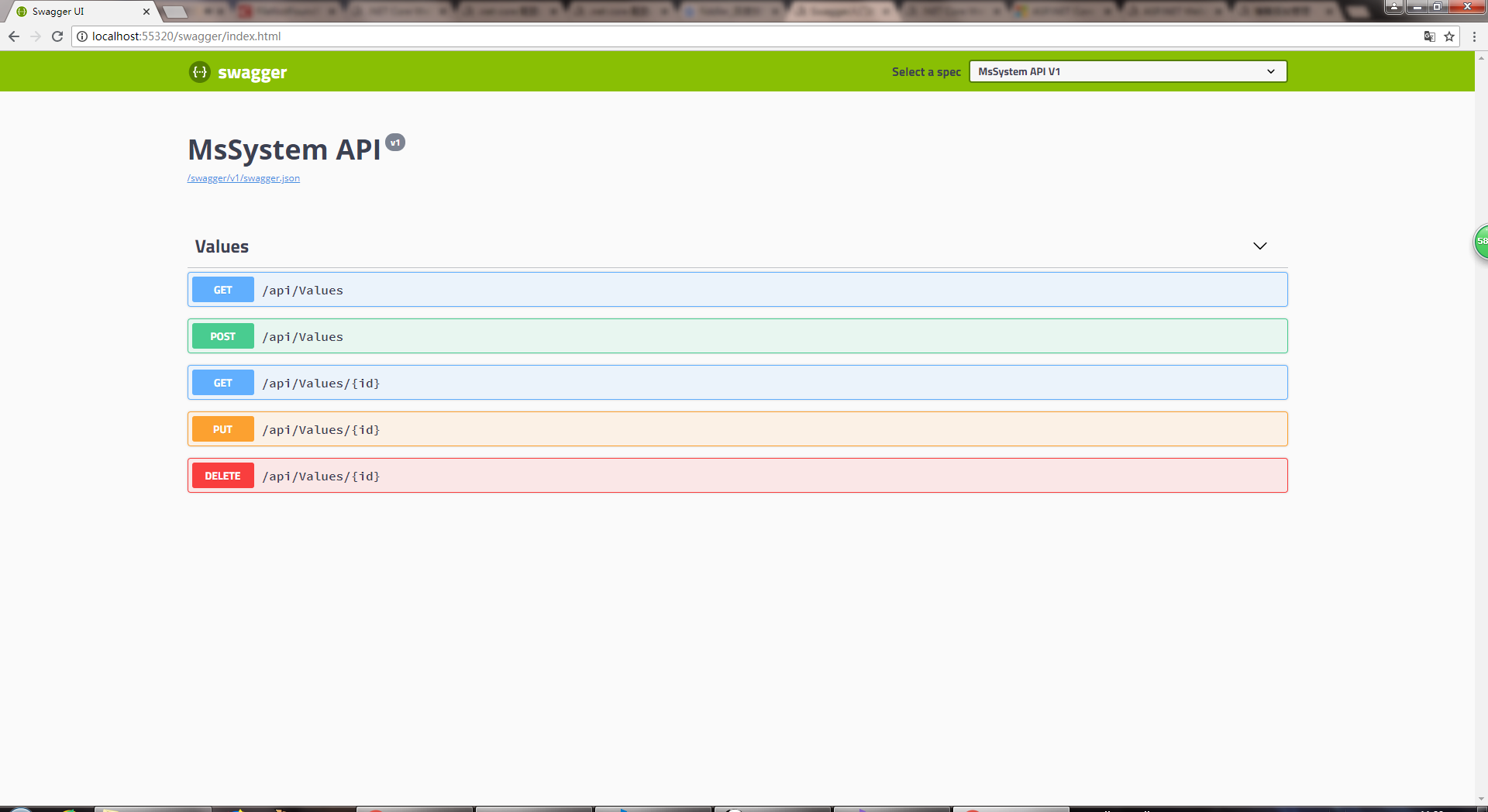This screenshot has height=812, width=1488.
Task: Click the browser forward arrow
Action: [x=36, y=36]
